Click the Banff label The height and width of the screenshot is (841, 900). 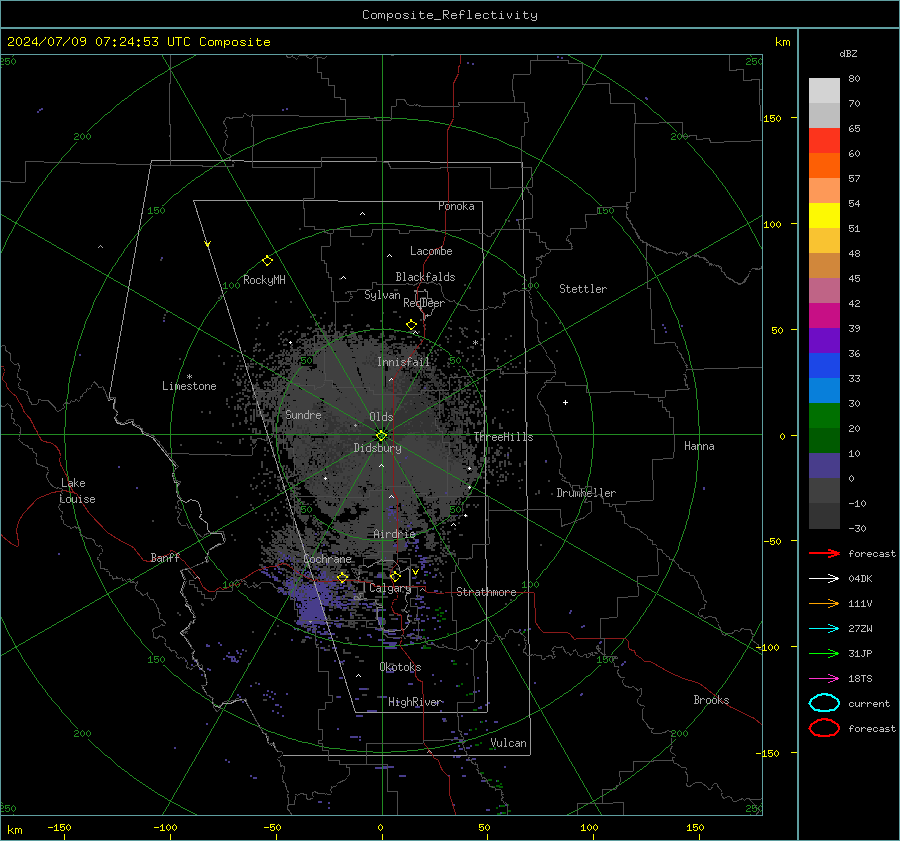tap(165, 557)
